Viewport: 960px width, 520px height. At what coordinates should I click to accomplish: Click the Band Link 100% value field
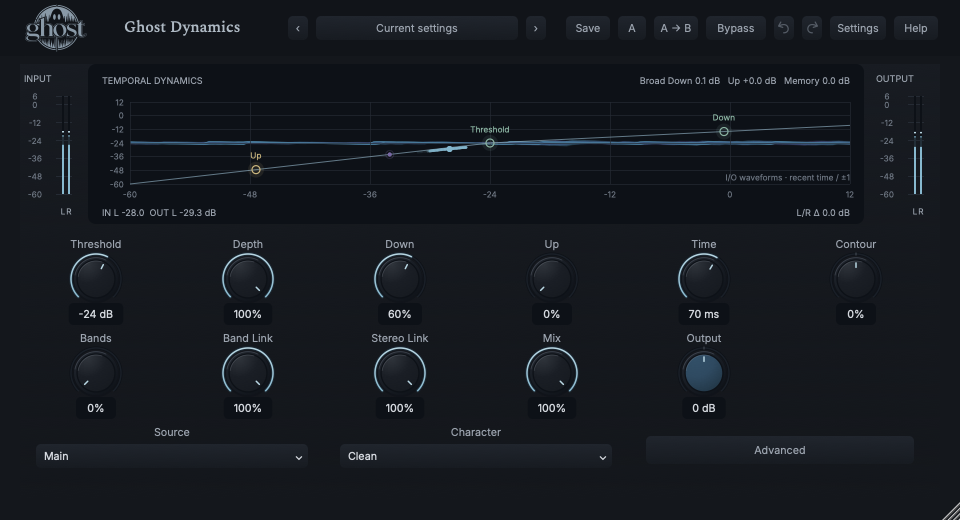pyautogui.click(x=247, y=409)
